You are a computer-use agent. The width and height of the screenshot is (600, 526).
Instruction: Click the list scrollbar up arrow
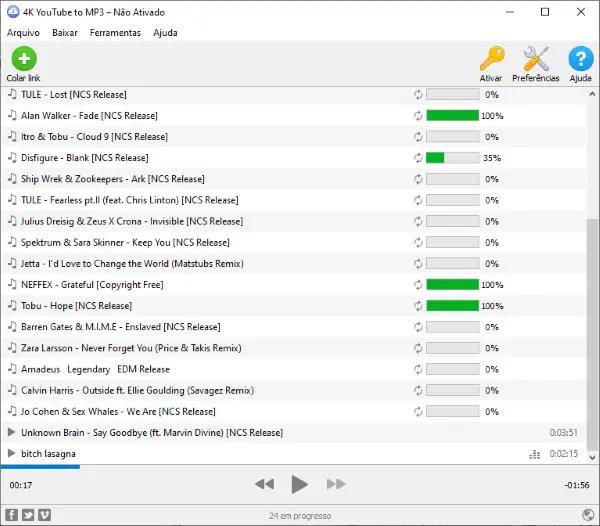coord(592,94)
